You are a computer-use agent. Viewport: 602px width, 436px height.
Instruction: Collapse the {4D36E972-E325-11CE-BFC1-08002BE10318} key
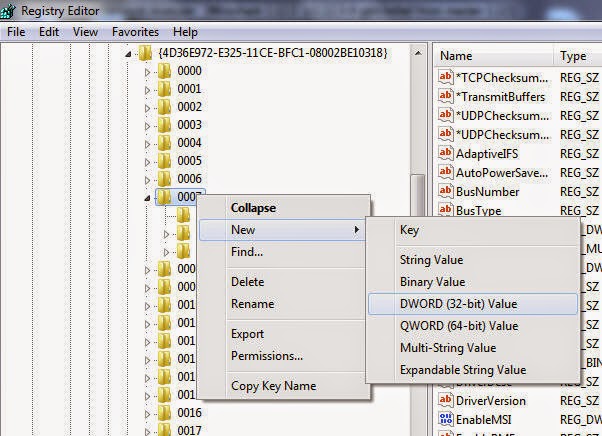point(128,54)
